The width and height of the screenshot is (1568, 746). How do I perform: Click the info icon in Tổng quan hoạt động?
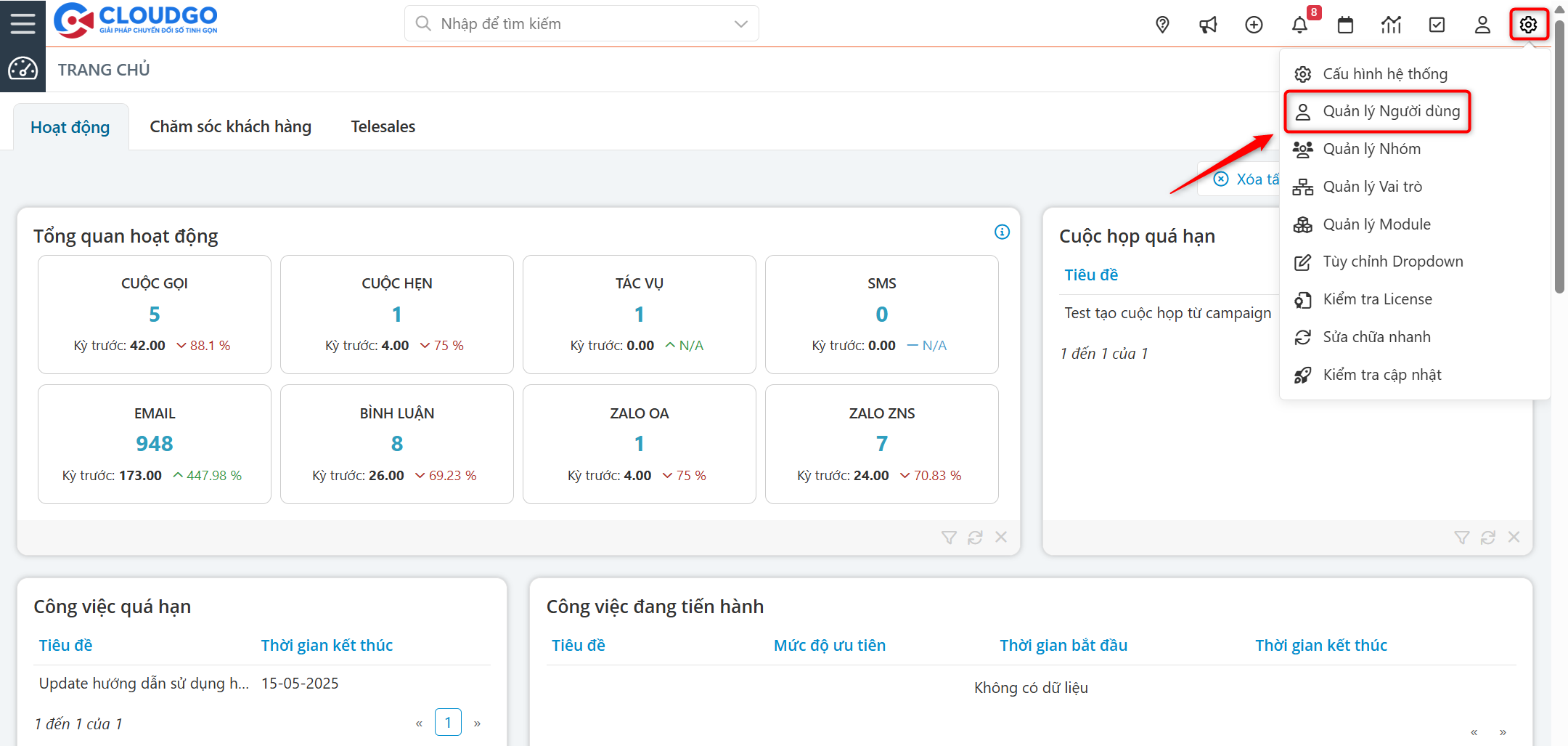pyautogui.click(x=1002, y=232)
